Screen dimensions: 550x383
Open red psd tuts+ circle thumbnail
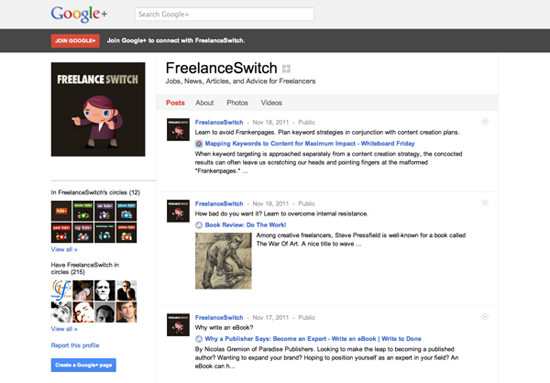61,233
